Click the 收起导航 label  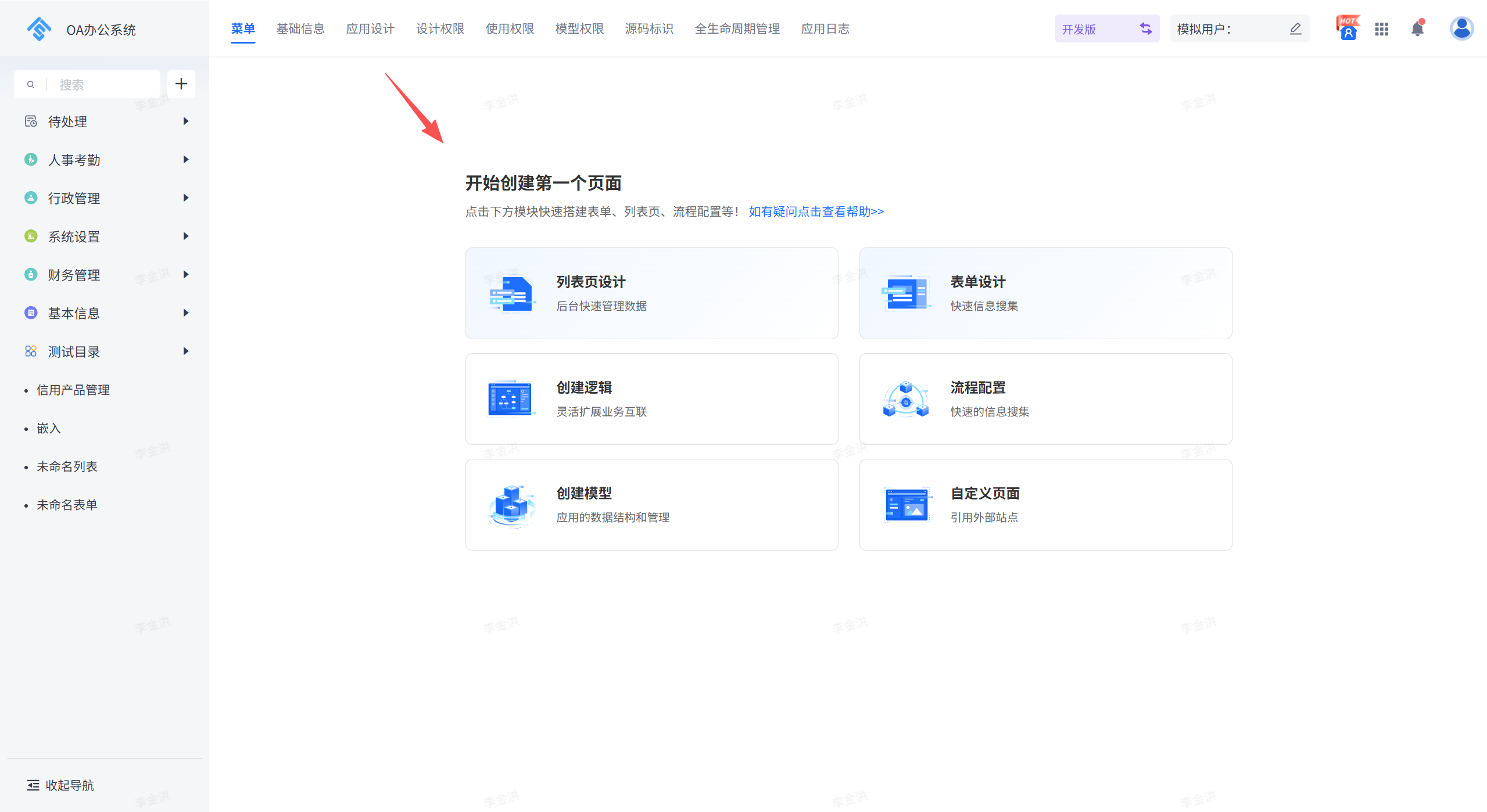[x=70, y=785]
